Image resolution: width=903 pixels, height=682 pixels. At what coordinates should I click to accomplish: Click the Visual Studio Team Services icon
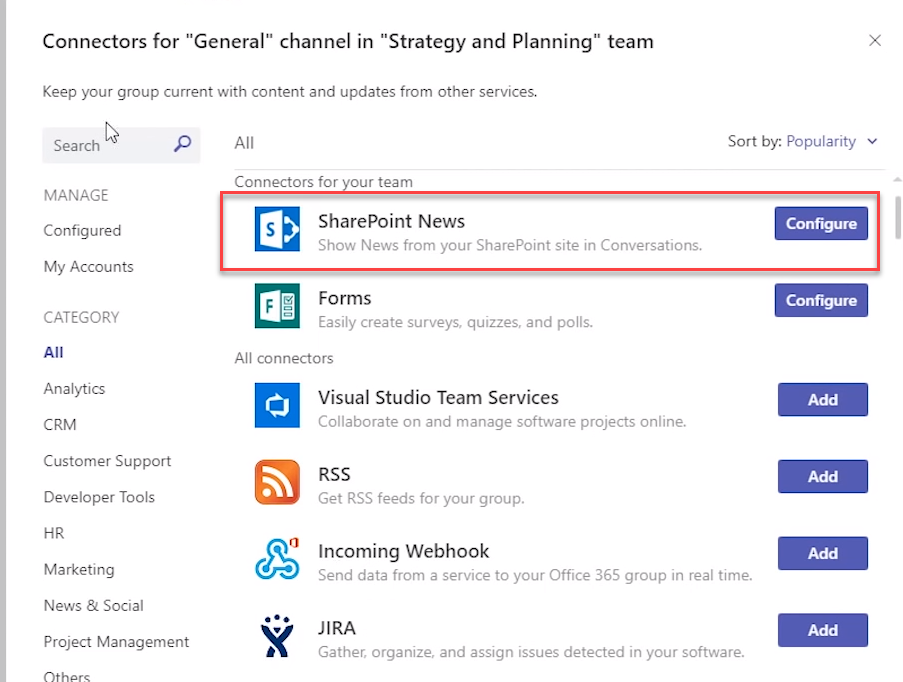pyautogui.click(x=277, y=405)
